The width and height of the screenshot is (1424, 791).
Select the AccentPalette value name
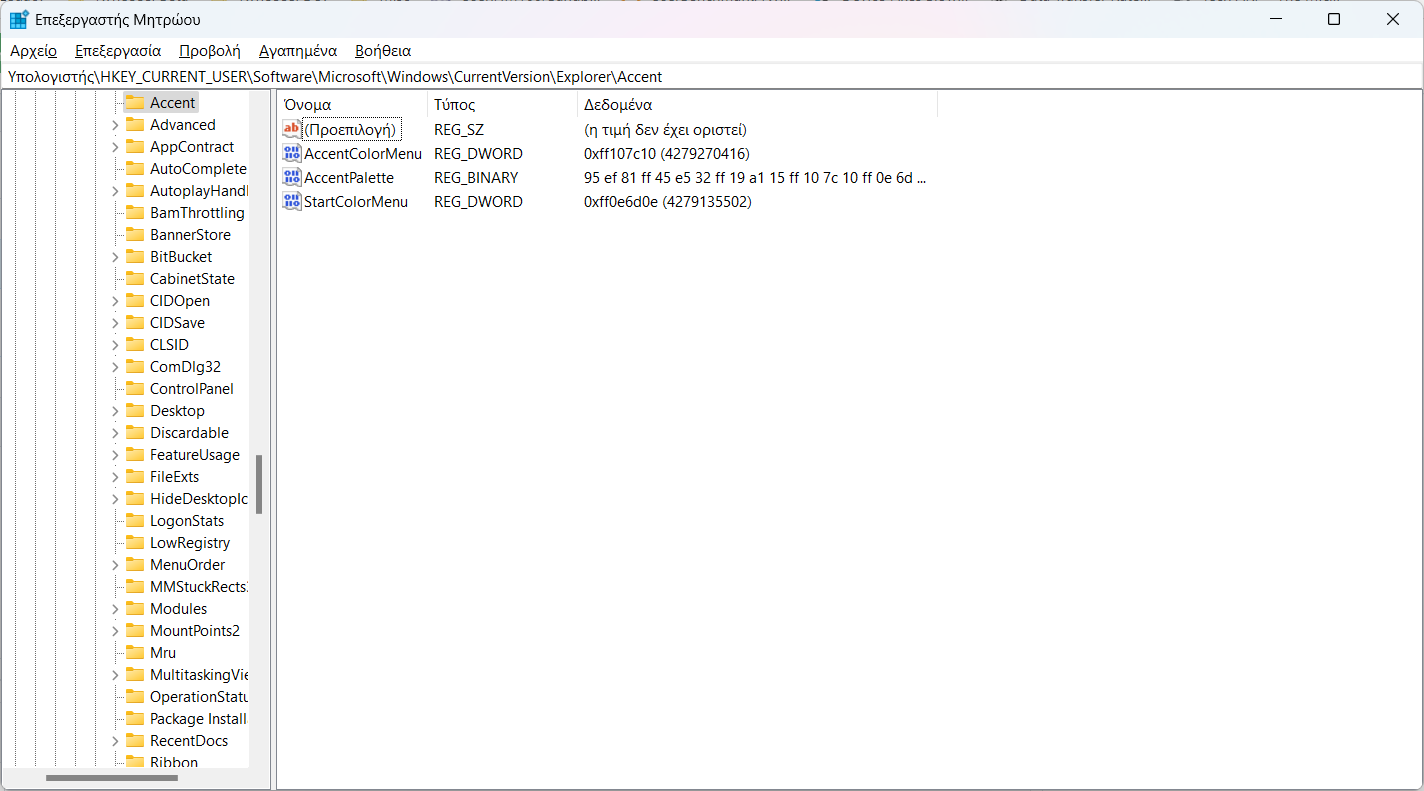point(349,177)
